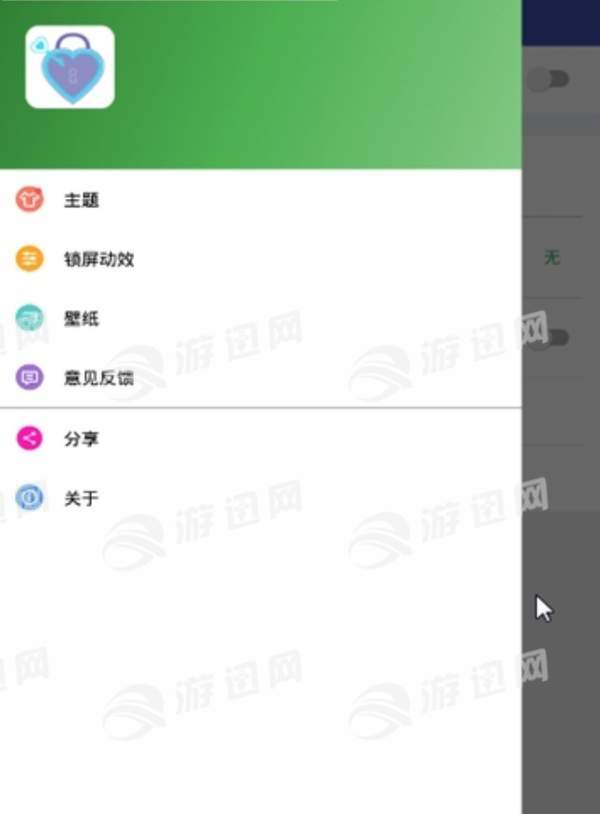Tap the heart padlock app logo
Image resolution: width=600 pixels, height=814 pixels.
[70, 67]
